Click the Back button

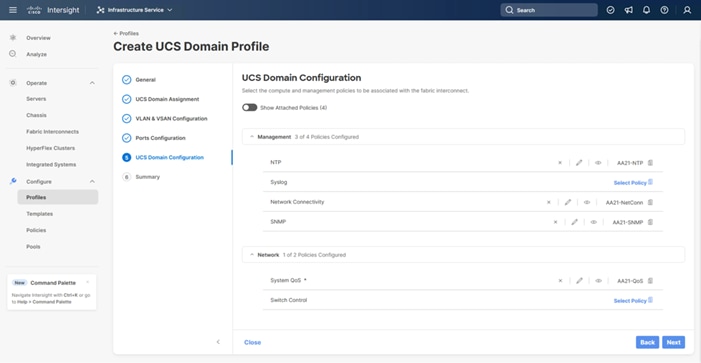pos(647,342)
